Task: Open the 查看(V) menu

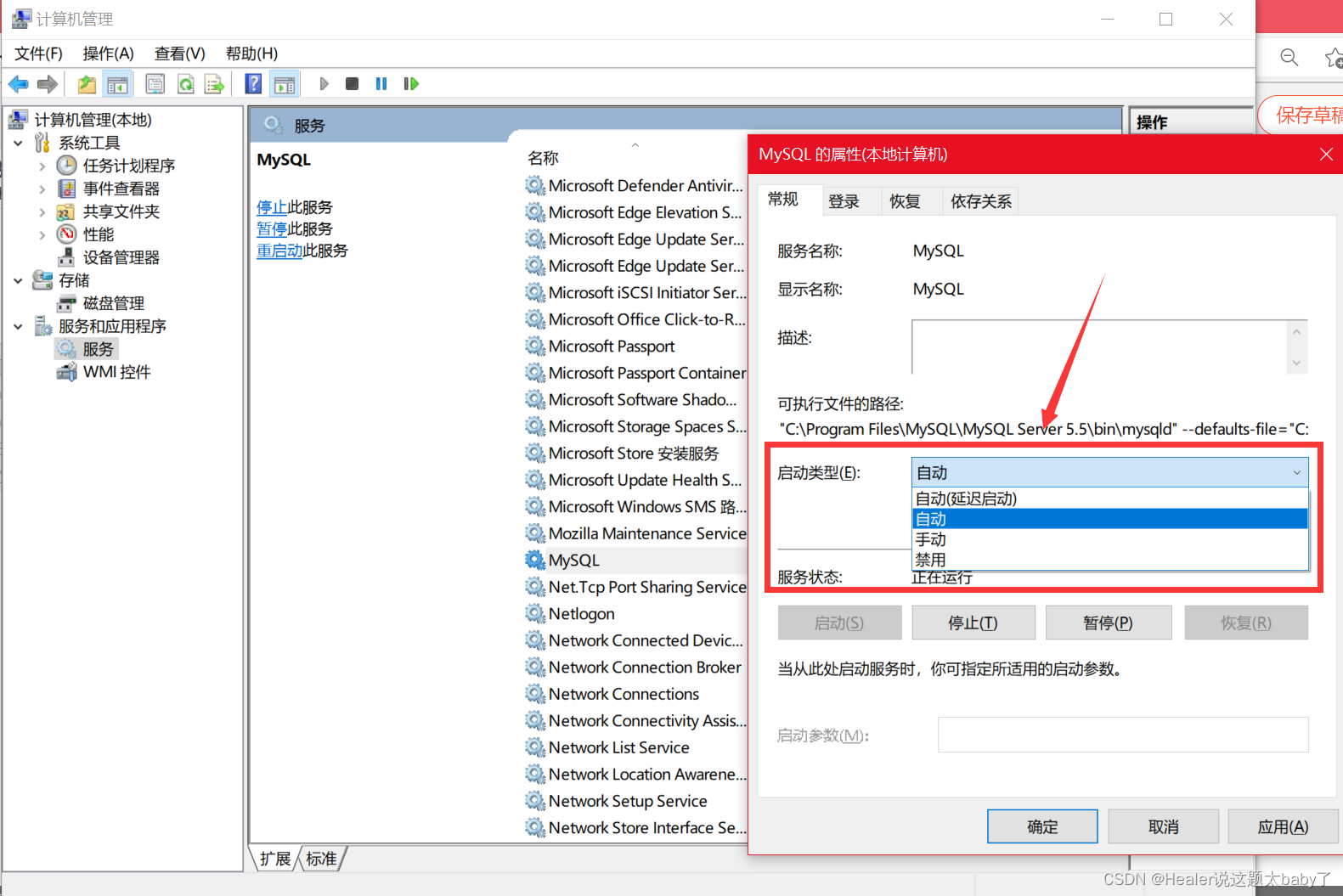Action: (x=179, y=54)
